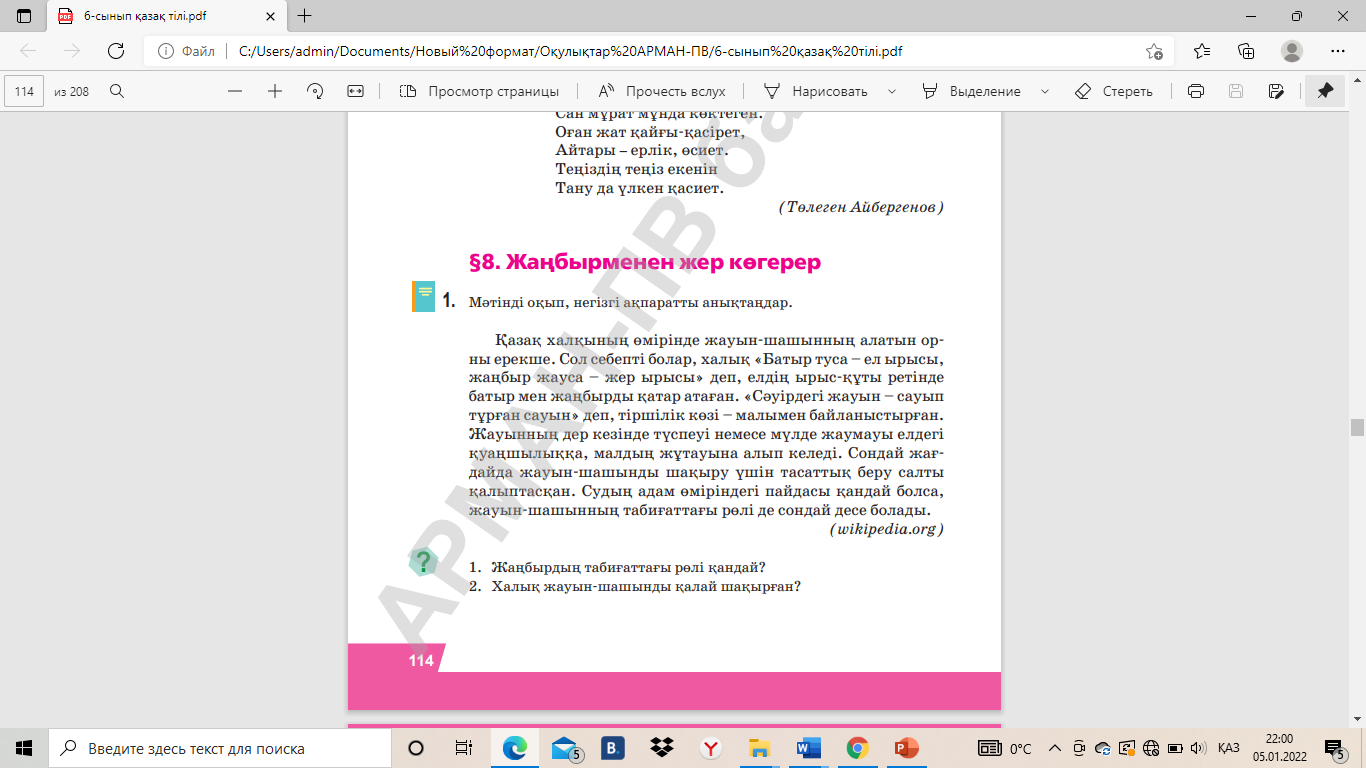The image size is (1366, 768).
Task: Click the heading §8. Жаңбырменен жер көгерер
Action: (645, 262)
